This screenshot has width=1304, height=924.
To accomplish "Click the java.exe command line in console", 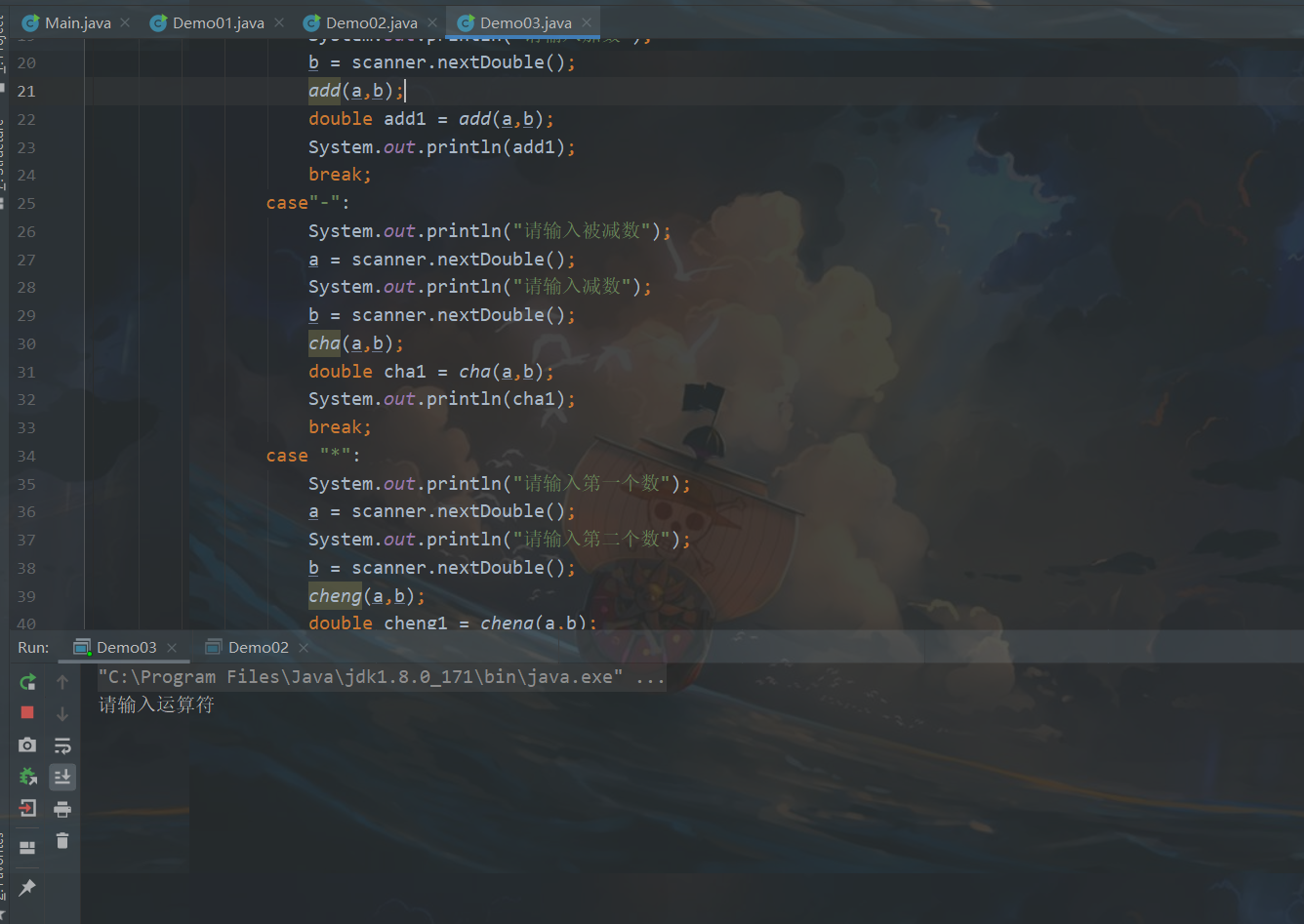I will 382,677.
